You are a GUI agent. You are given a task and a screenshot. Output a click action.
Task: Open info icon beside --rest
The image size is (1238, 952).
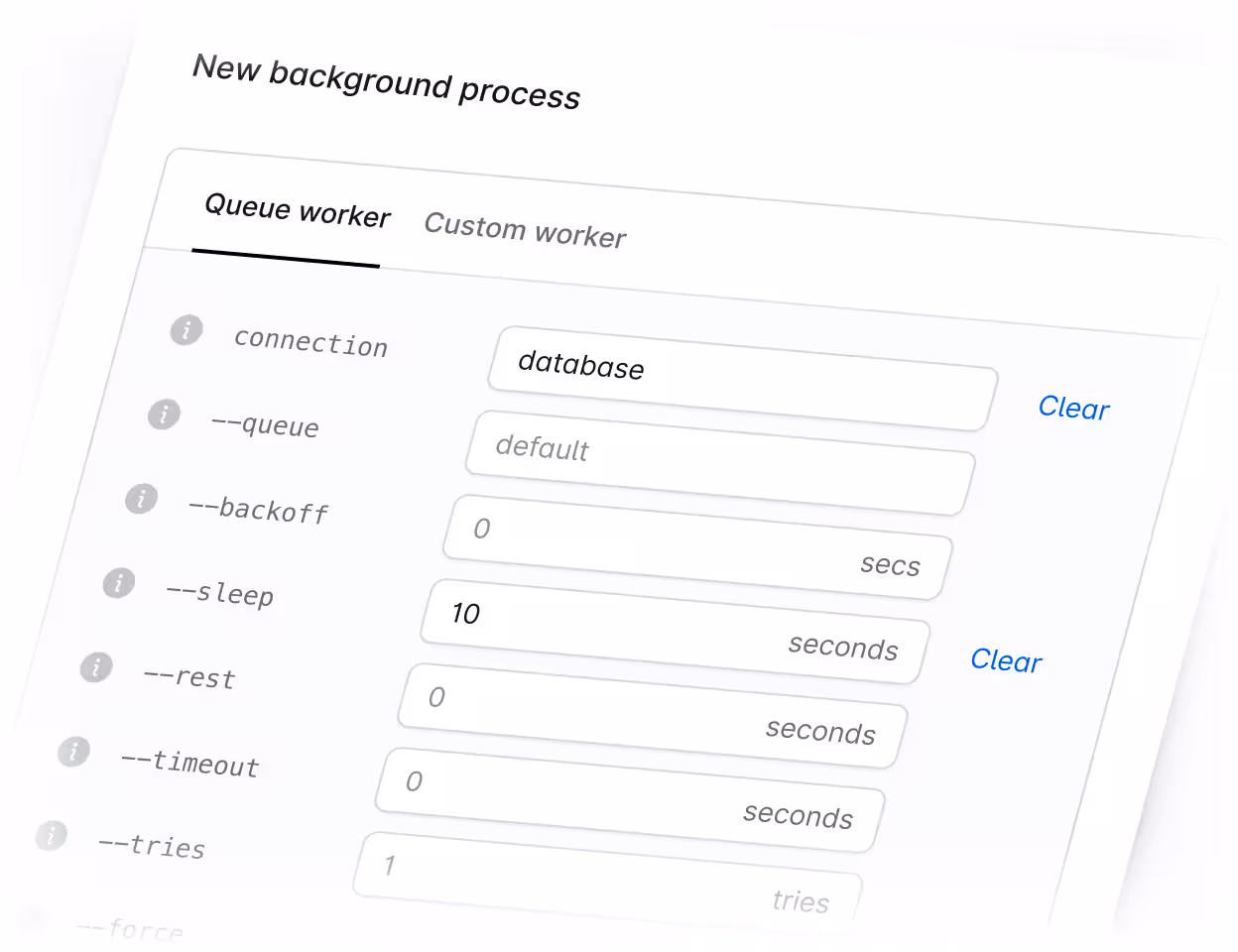pos(96,666)
